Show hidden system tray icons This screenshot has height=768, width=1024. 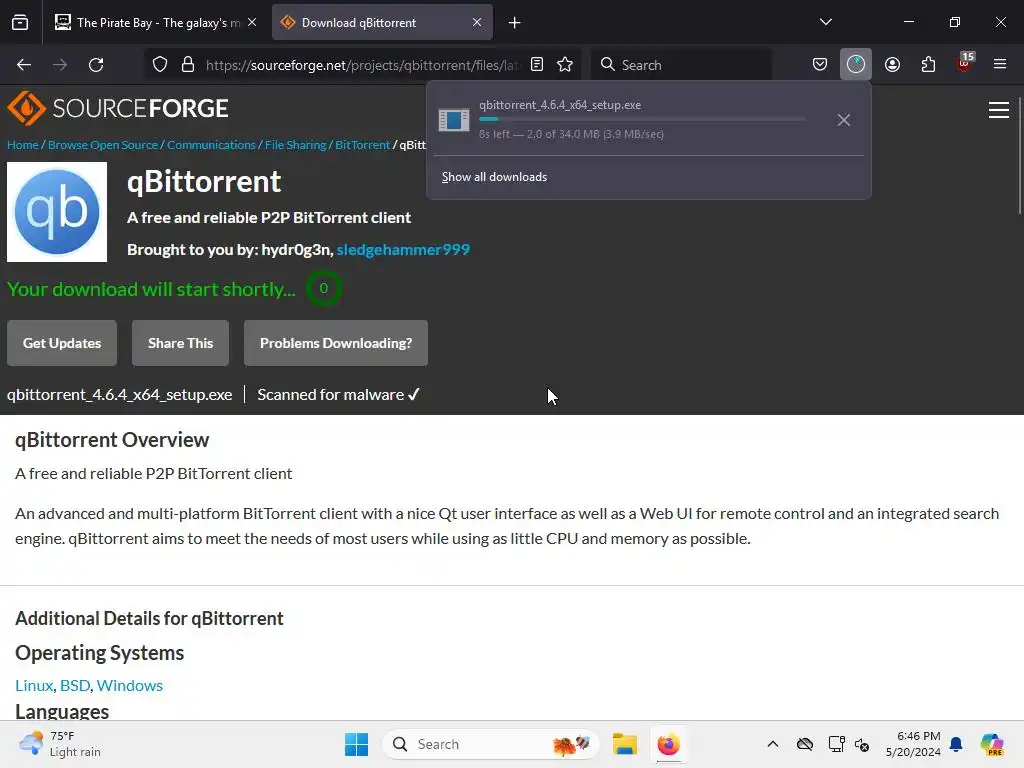(773, 744)
